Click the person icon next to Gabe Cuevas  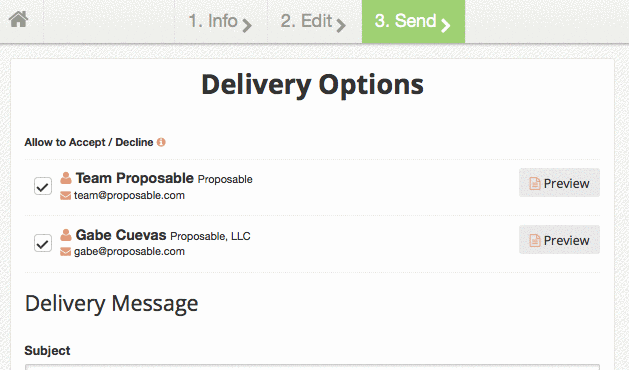coord(66,235)
